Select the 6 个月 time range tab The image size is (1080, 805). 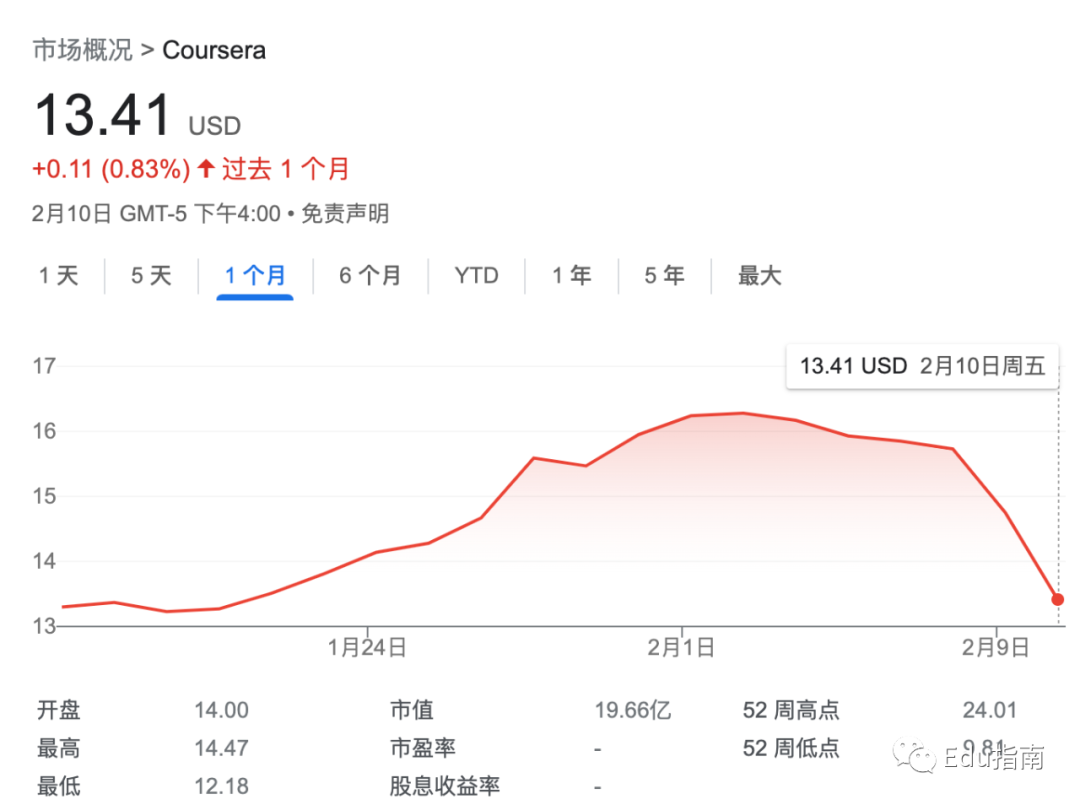point(370,275)
